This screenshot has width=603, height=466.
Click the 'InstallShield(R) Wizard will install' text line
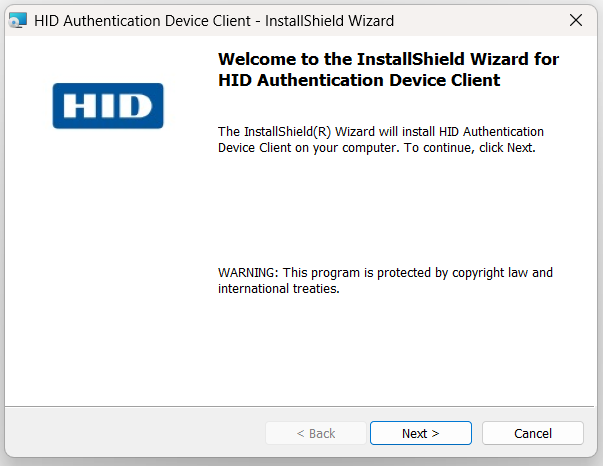(x=380, y=131)
